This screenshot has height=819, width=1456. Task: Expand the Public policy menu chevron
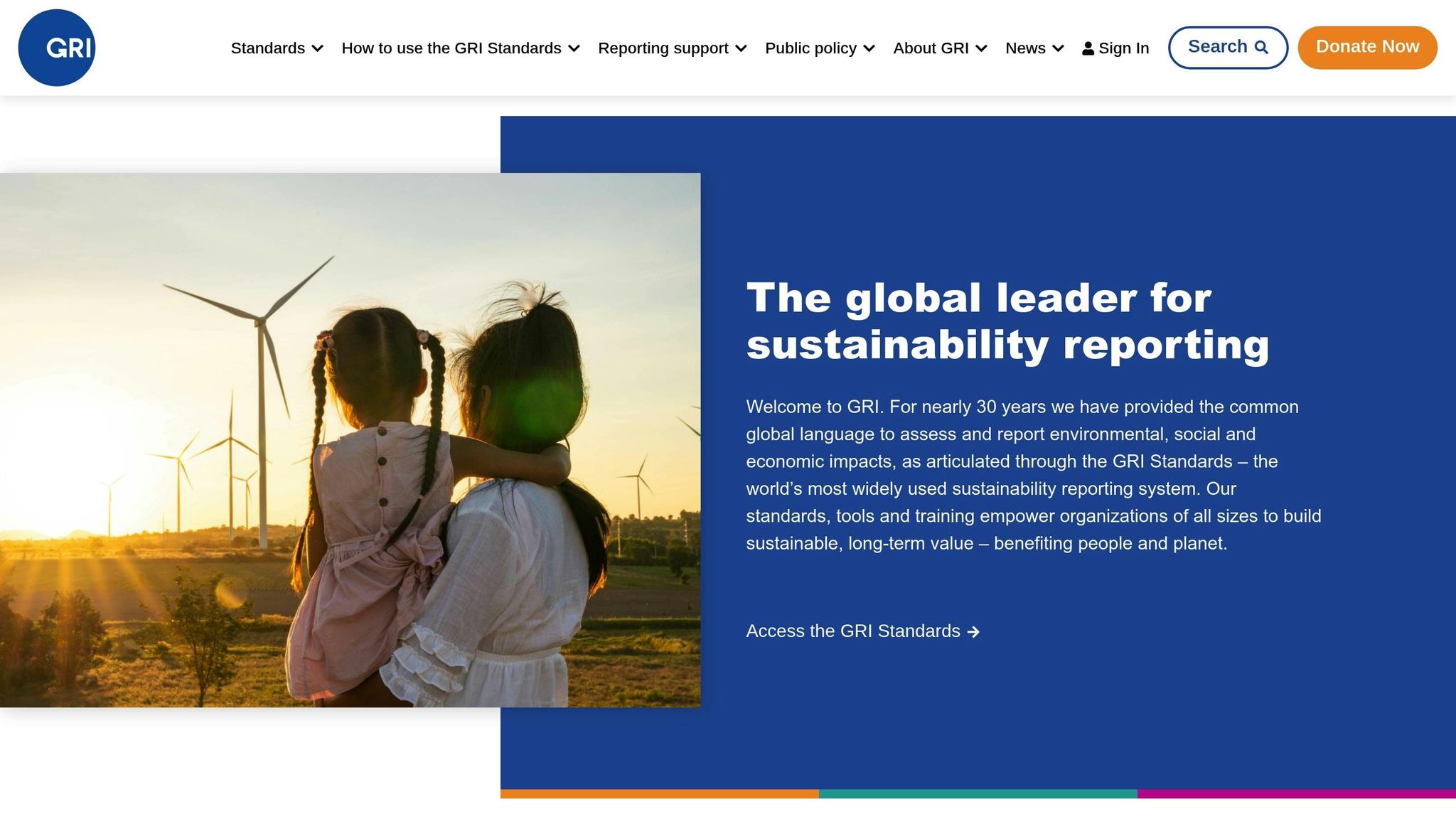[x=869, y=49]
